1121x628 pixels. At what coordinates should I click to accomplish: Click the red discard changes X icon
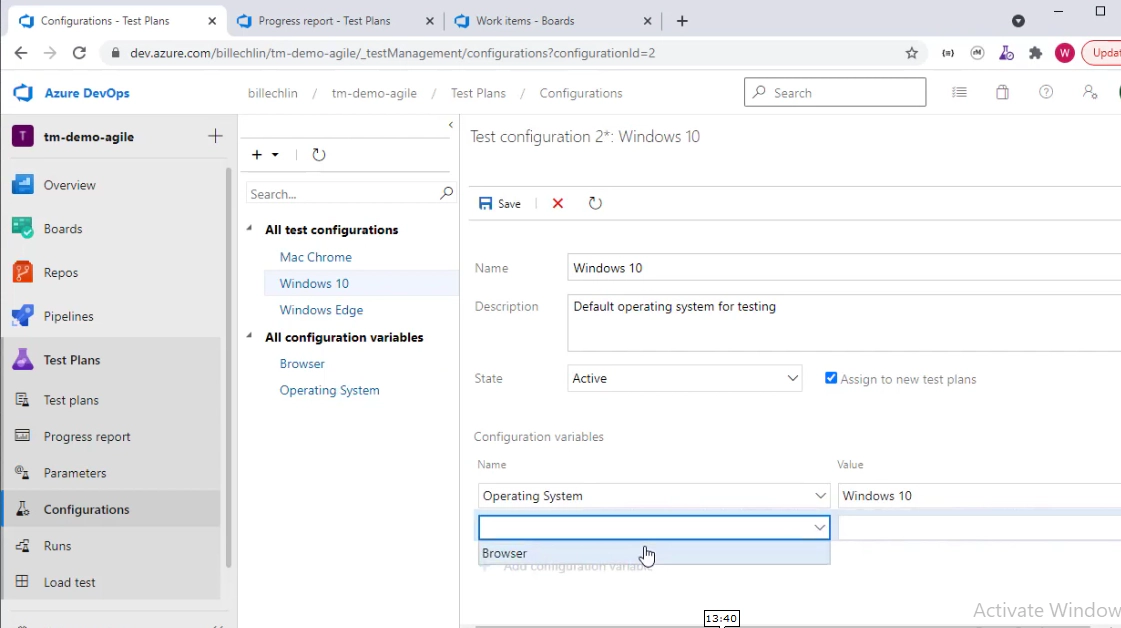pyautogui.click(x=558, y=203)
